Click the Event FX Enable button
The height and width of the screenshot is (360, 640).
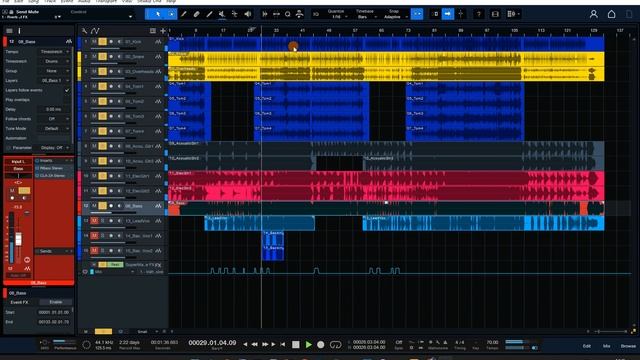coord(56,302)
